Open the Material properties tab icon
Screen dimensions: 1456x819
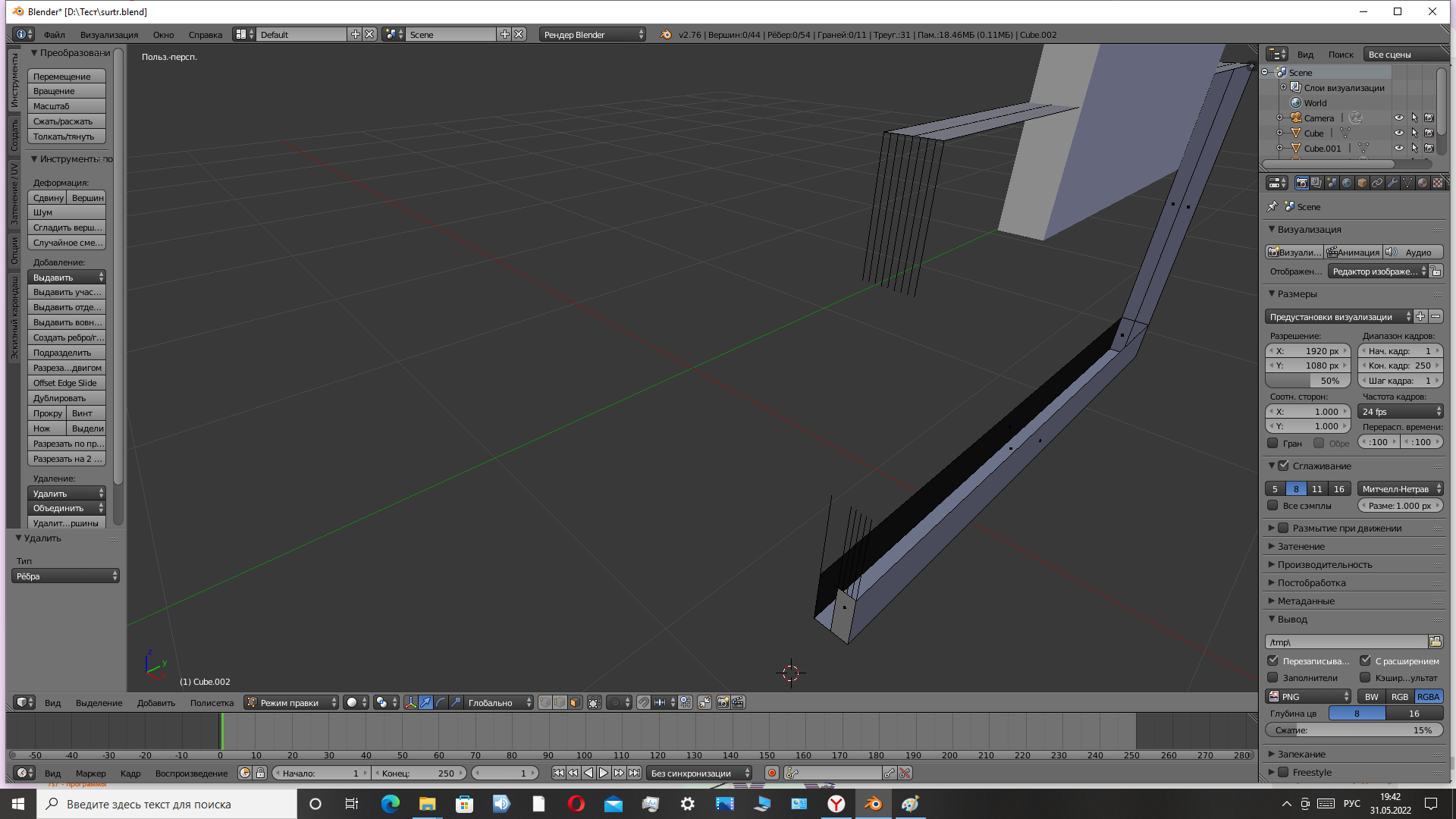tap(1422, 183)
